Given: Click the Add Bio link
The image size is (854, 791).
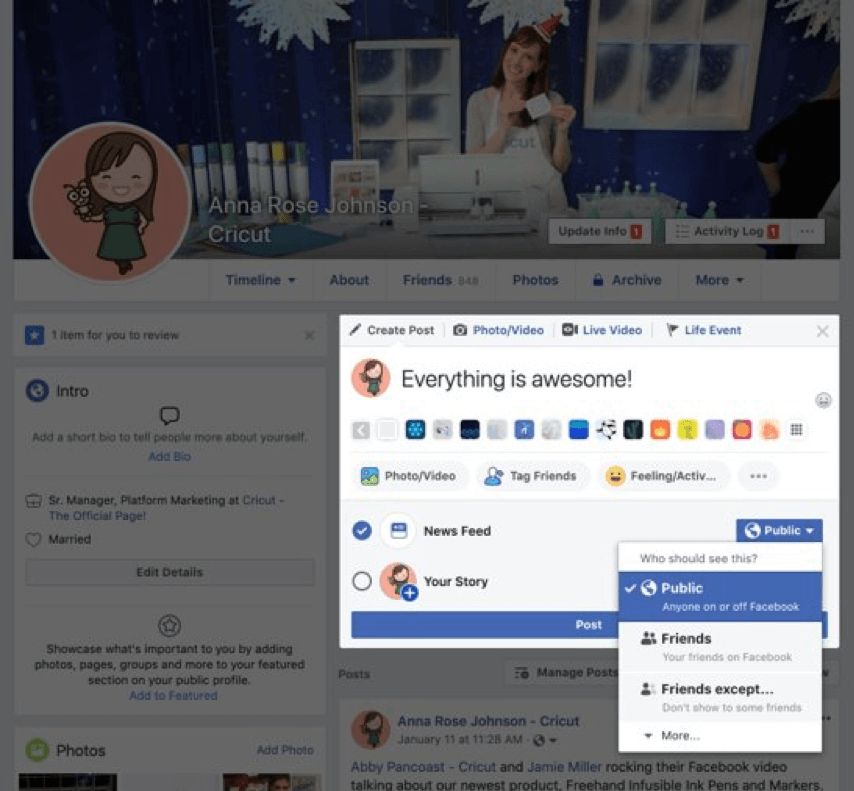Looking at the screenshot, I should click(169, 457).
